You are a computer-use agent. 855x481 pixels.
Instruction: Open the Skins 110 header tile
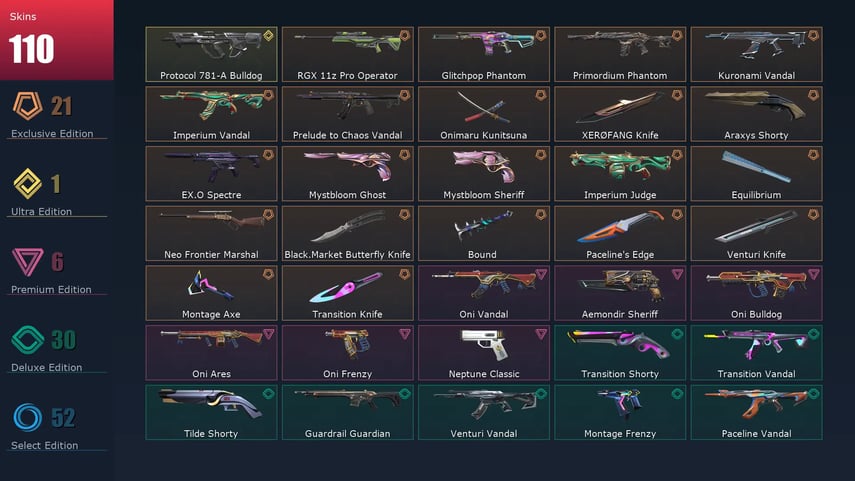[57, 40]
